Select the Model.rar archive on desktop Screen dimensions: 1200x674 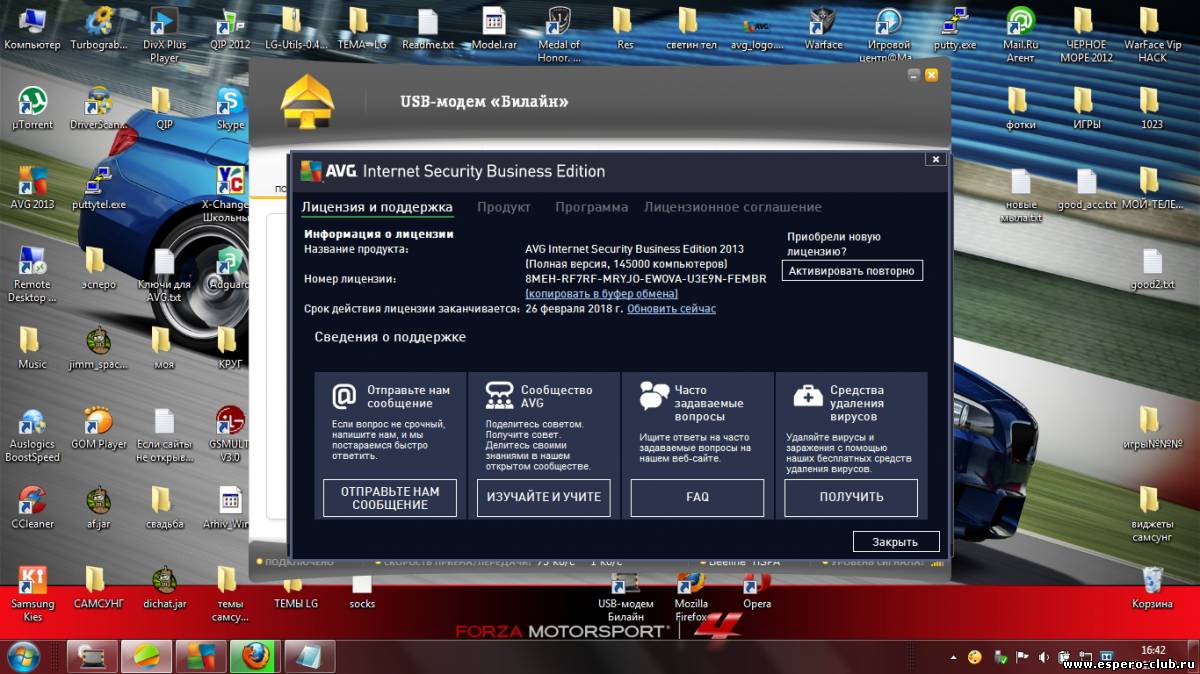point(493,30)
